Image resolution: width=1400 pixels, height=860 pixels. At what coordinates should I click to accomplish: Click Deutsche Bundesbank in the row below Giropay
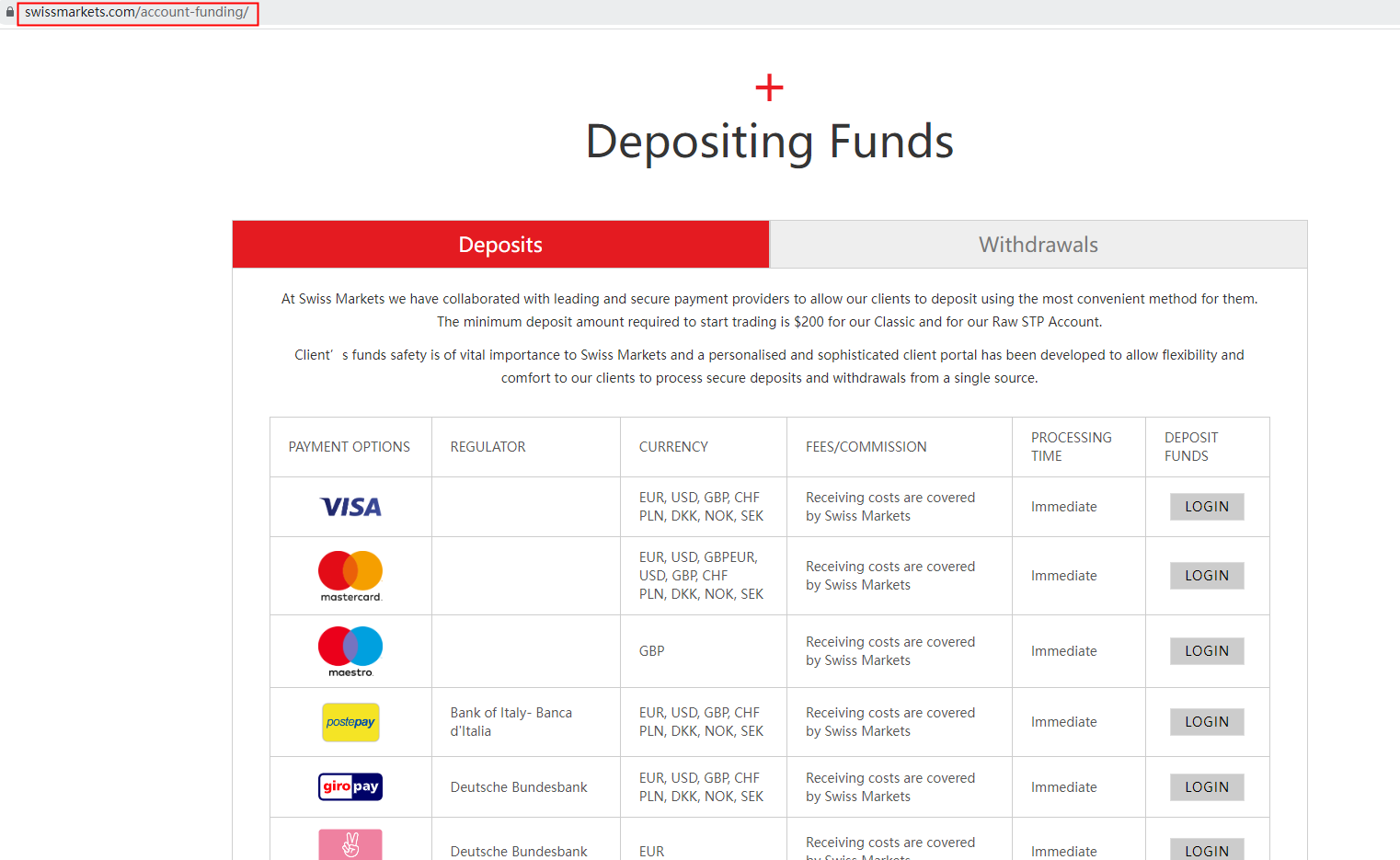pos(519,852)
